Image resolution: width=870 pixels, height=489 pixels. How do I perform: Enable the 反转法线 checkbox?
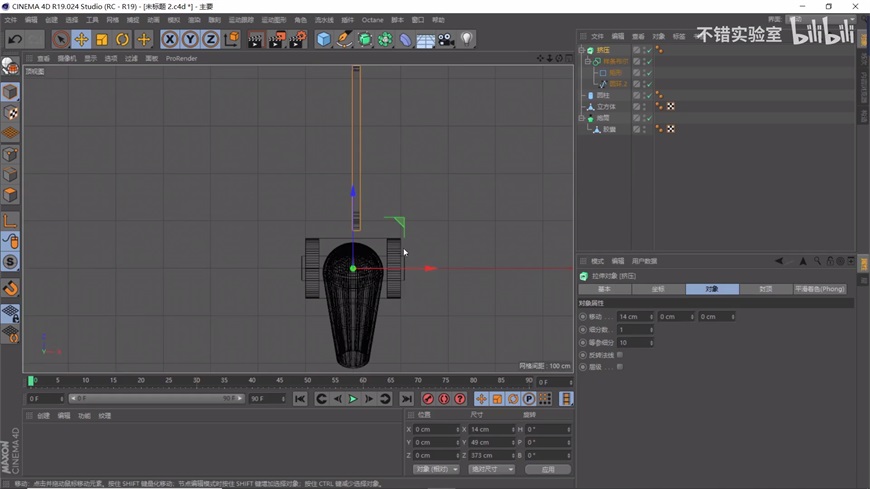point(620,355)
